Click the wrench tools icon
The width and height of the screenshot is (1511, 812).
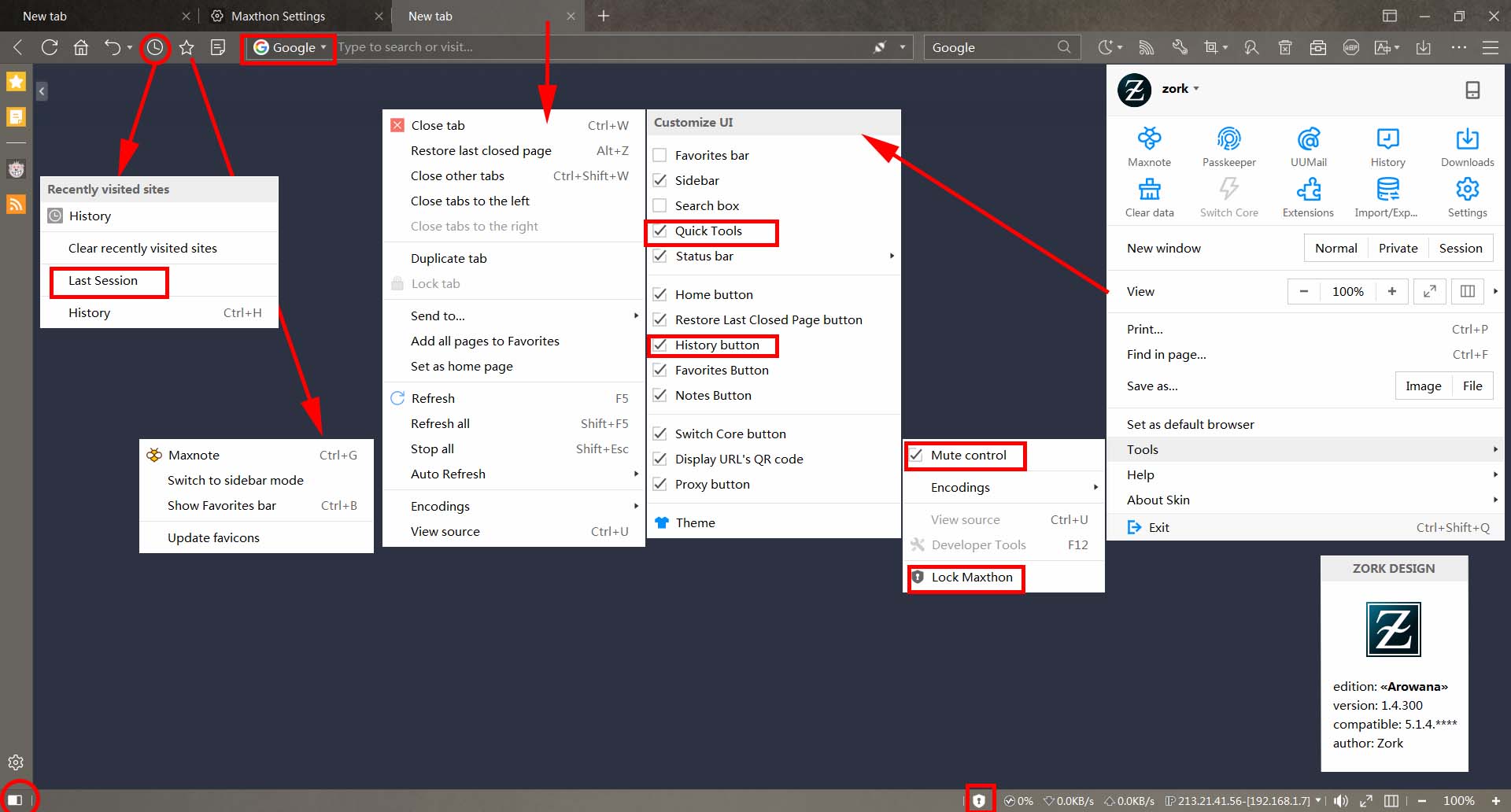tap(1179, 47)
